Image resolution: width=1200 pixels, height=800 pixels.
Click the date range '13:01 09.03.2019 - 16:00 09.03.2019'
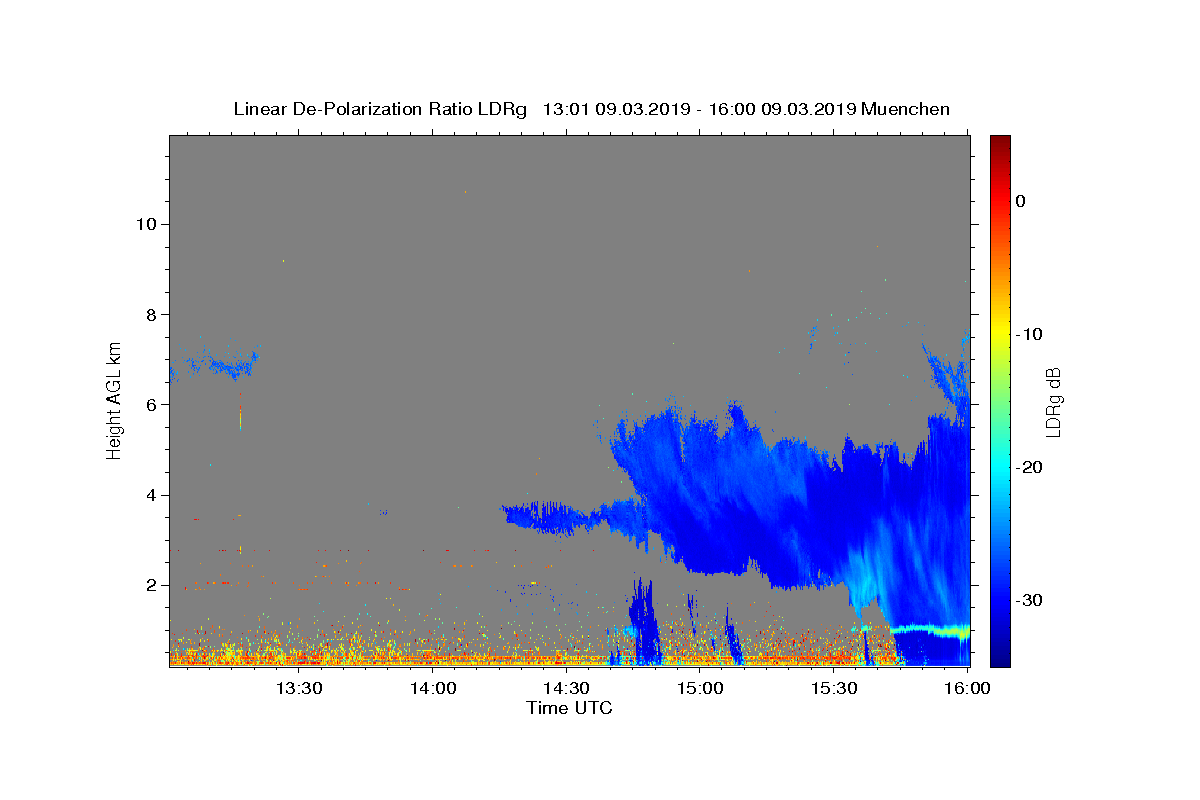[x=699, y=109]
